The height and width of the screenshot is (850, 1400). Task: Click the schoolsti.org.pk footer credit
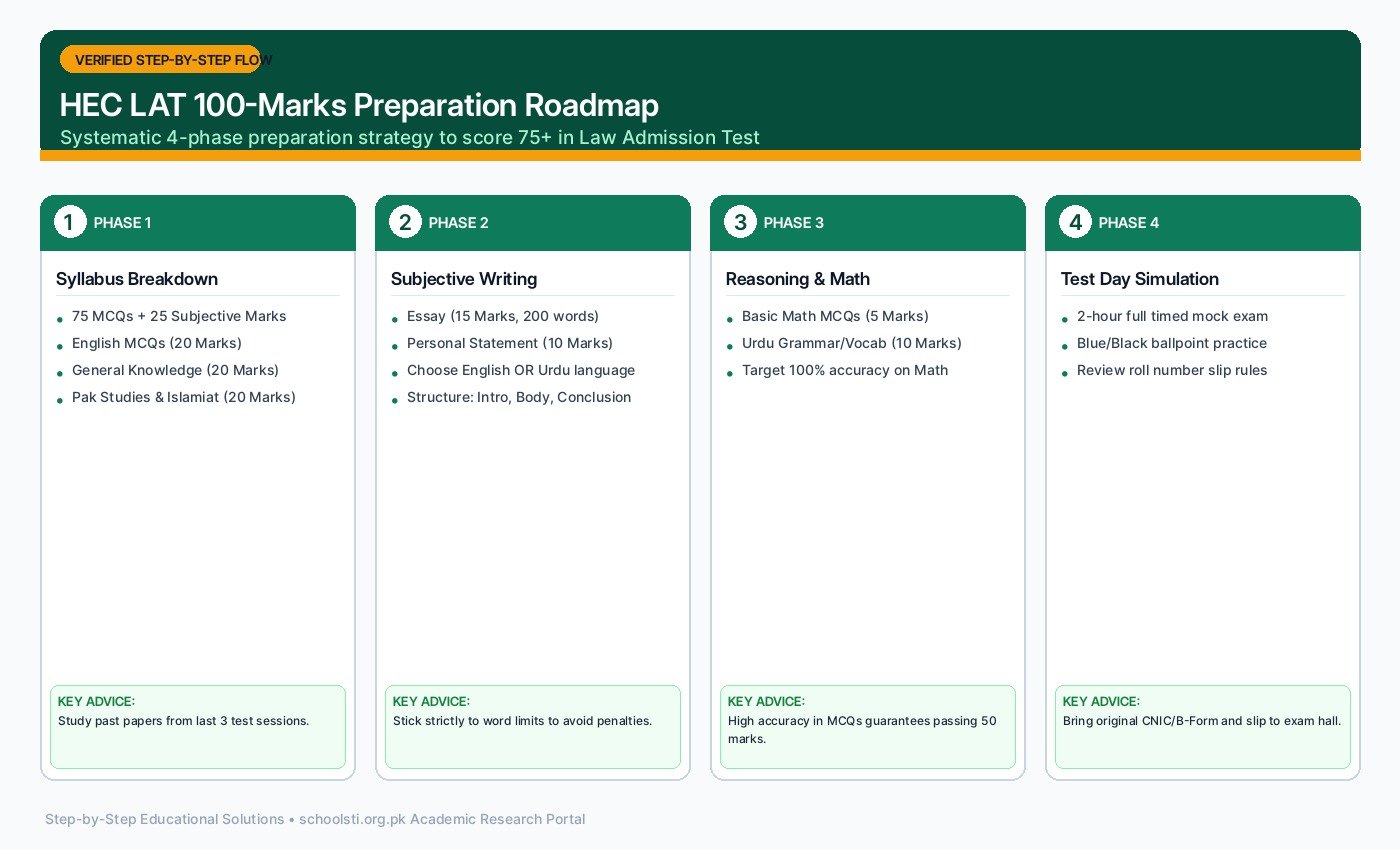tap(315, 819)
